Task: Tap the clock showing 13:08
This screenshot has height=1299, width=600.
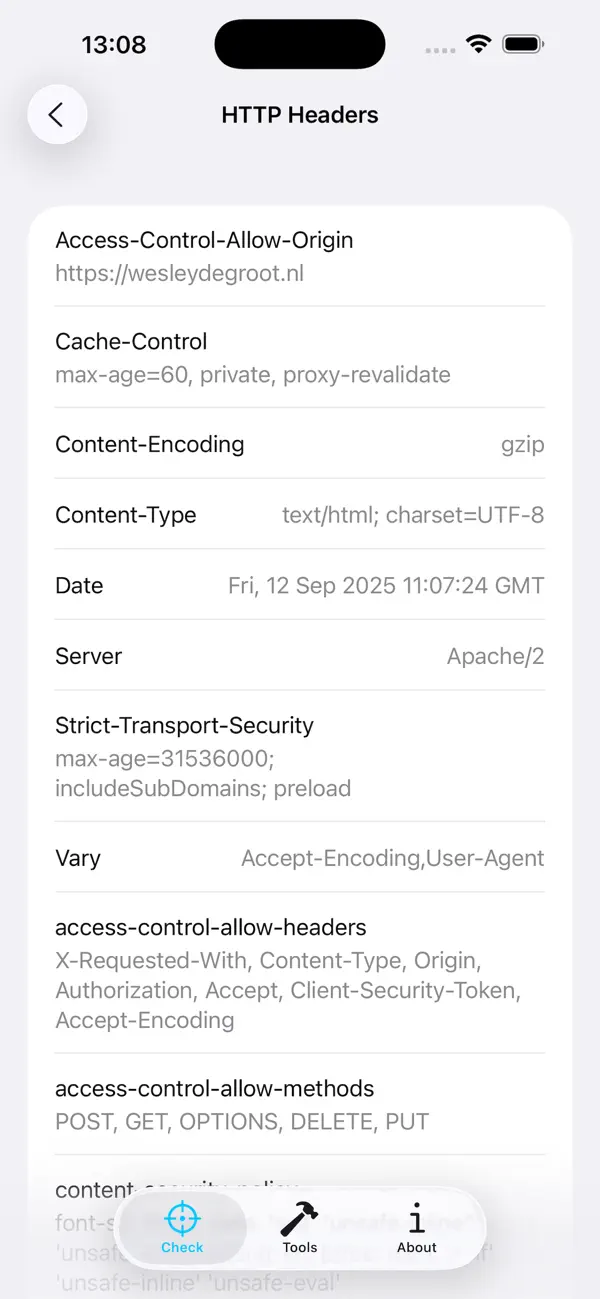Action: (x=114, y=43)
